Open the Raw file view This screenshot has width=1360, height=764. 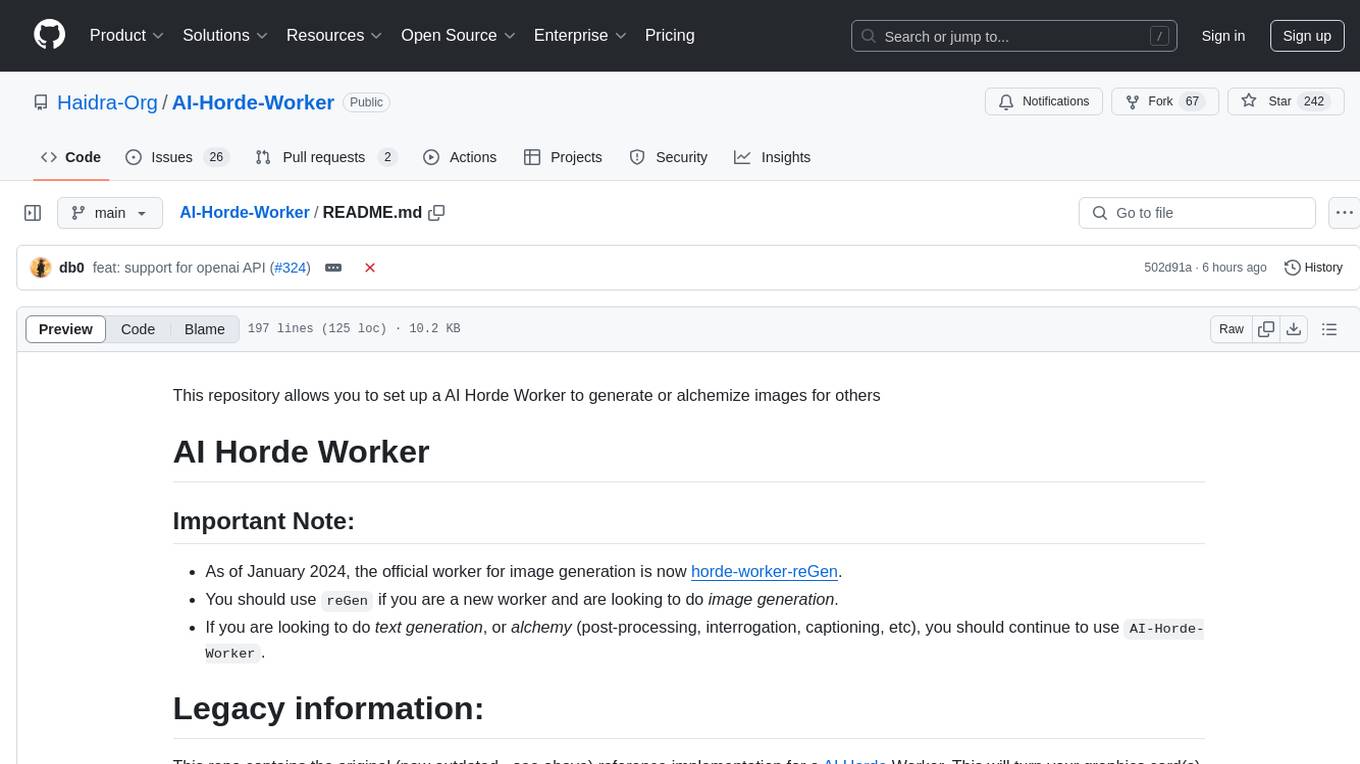(1231, 329)
